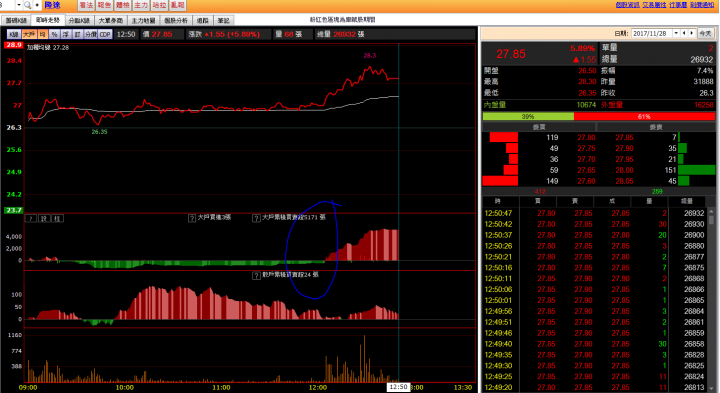This screenshot has width=720, height=393.
Task: Toggle the 浮 button in chart toolbar
Action: [66, 34]
